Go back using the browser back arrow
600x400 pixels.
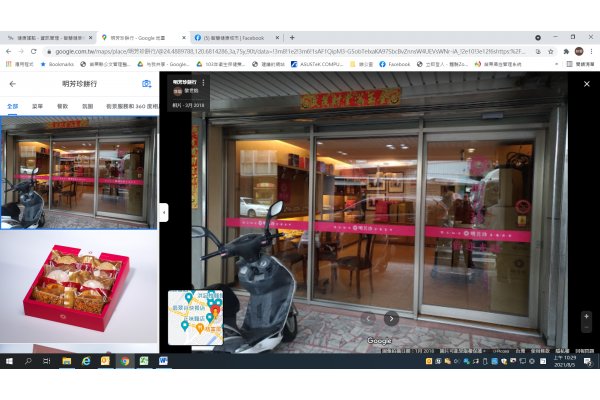tap(8, 51)
